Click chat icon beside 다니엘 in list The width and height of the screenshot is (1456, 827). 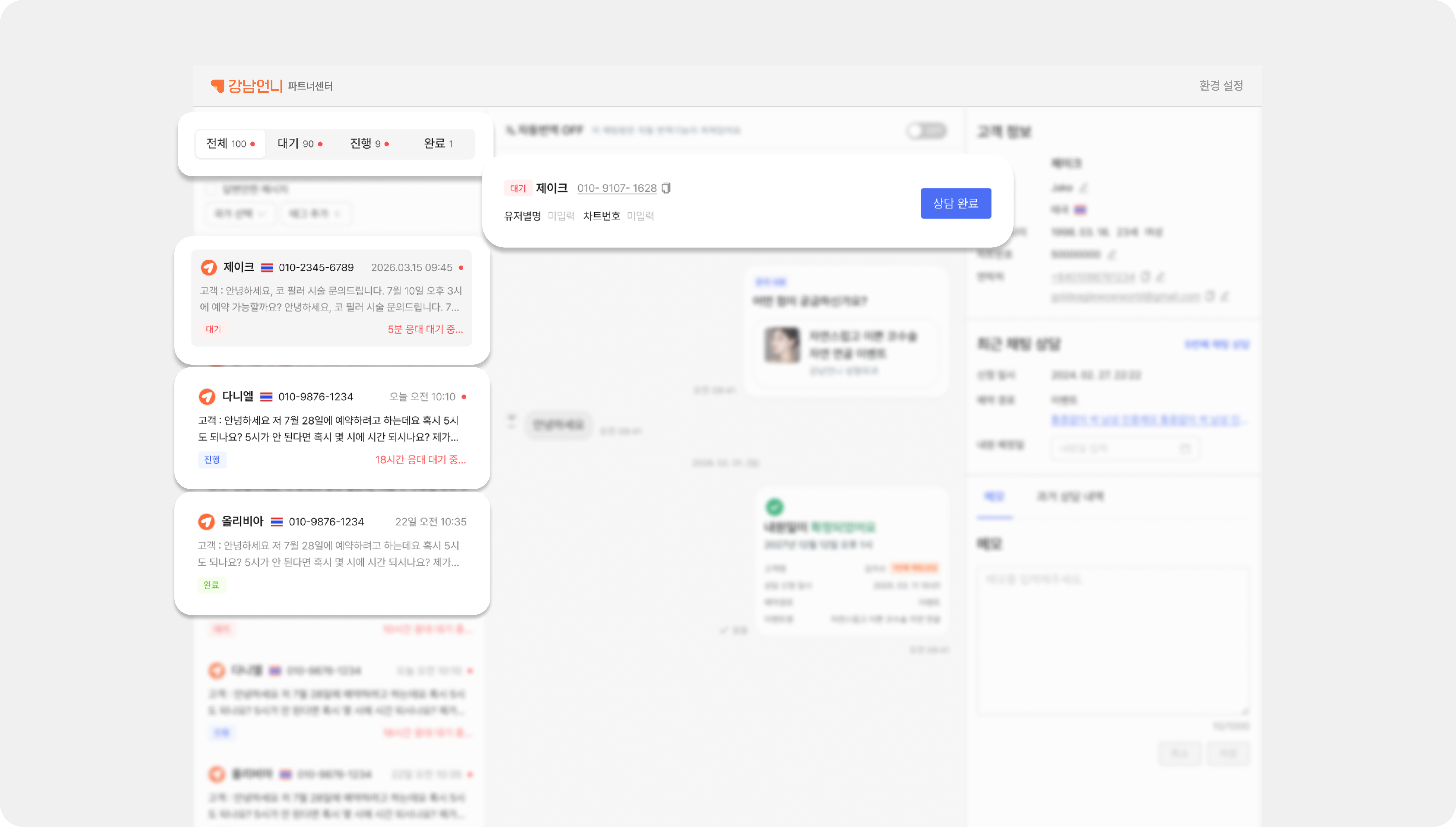pos(207,397)
